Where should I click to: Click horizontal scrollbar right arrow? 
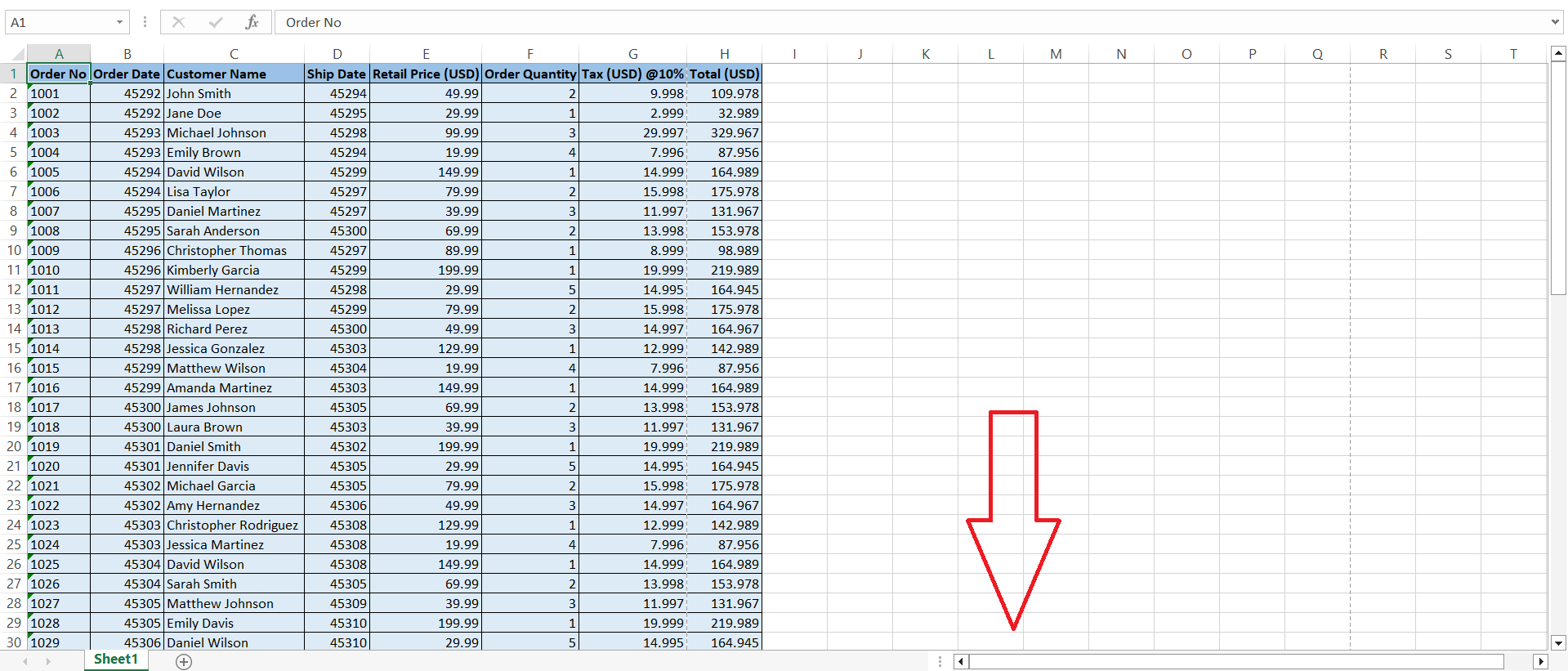[1541, 661]
